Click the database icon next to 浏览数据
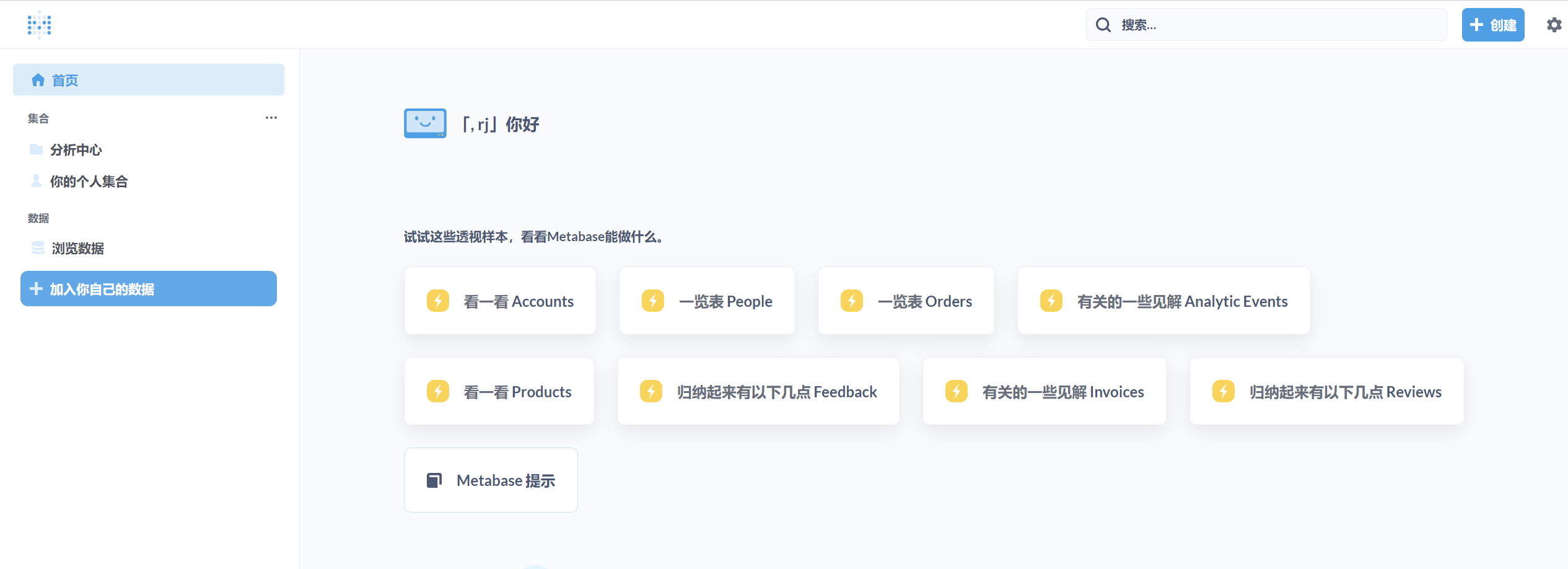1568x569 pixels. tap(38, 248)
